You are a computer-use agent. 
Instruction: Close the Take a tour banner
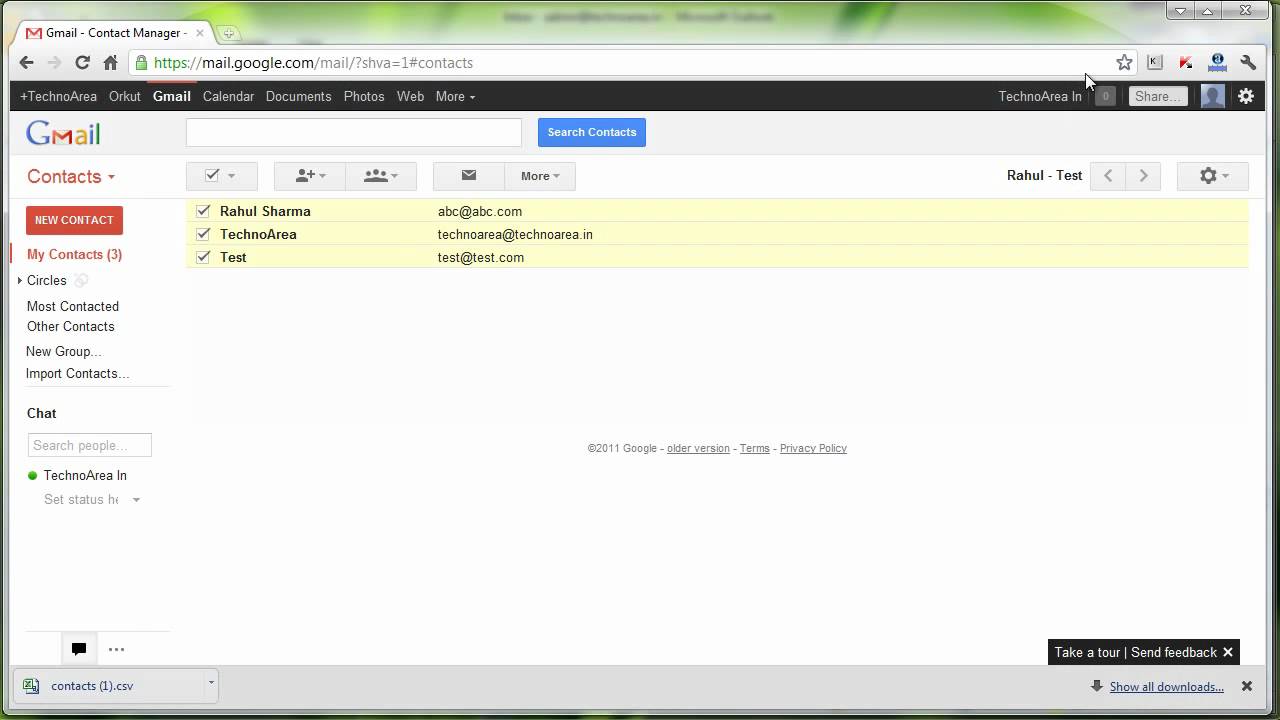point(1228,652)
